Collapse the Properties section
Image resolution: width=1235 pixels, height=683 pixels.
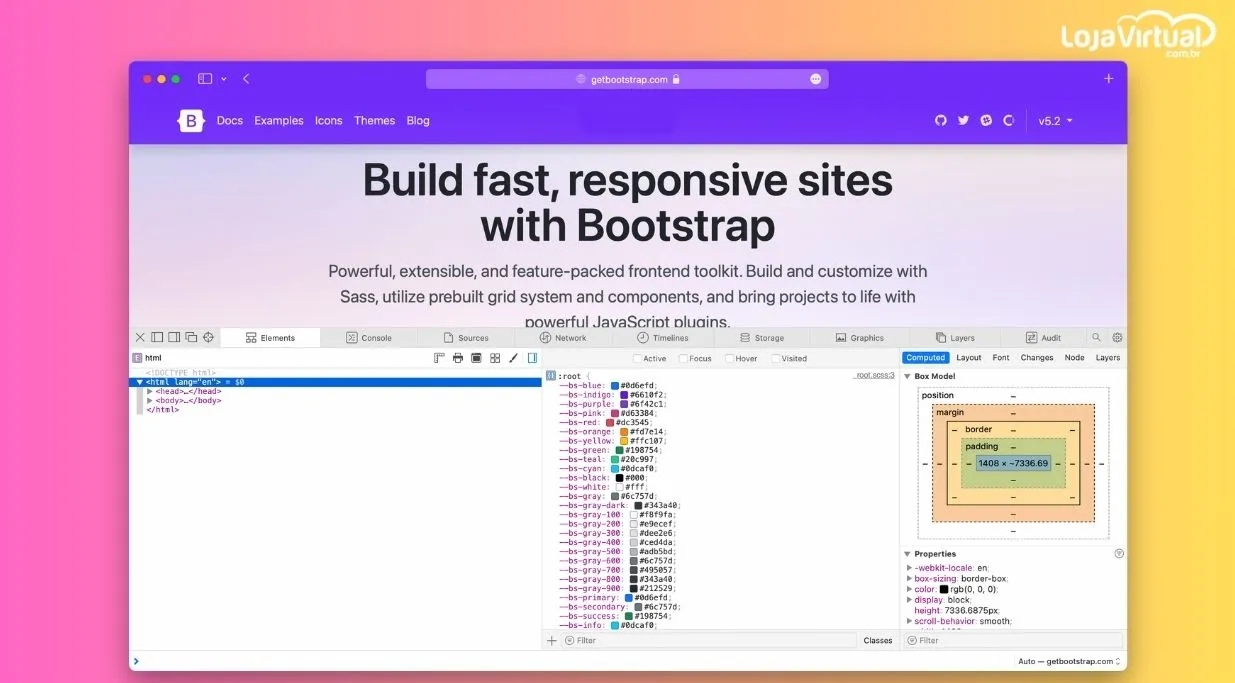point(908,553)
